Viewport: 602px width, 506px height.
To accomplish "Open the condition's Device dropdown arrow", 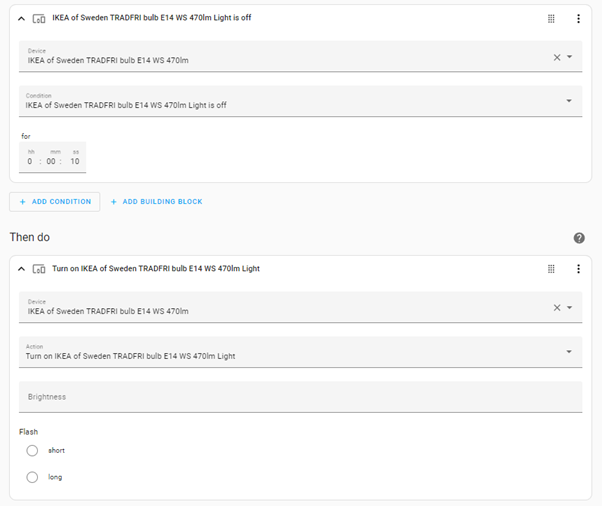I will [570, 57].
